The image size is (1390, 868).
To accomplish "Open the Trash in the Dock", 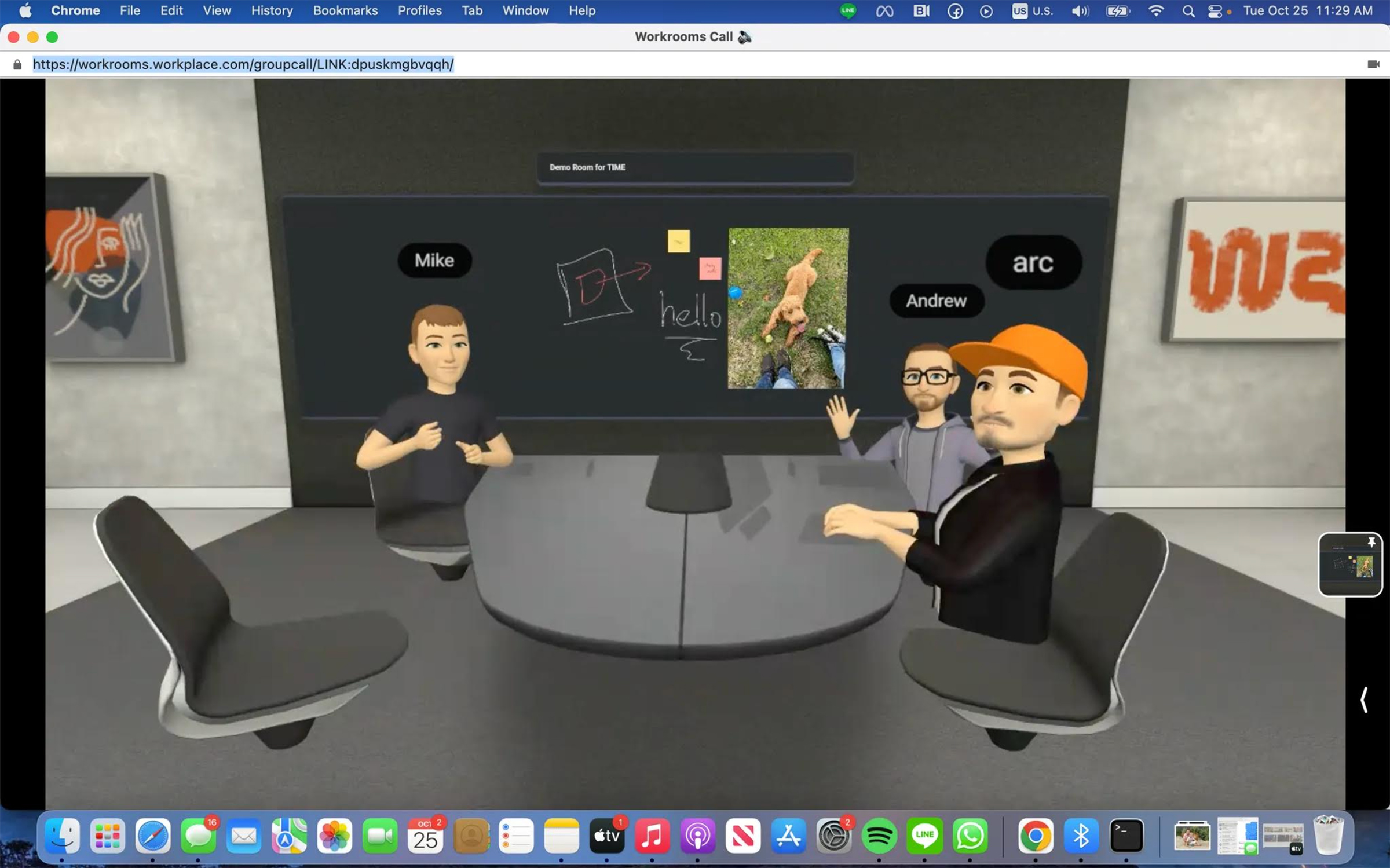I will coord(1328,836).
